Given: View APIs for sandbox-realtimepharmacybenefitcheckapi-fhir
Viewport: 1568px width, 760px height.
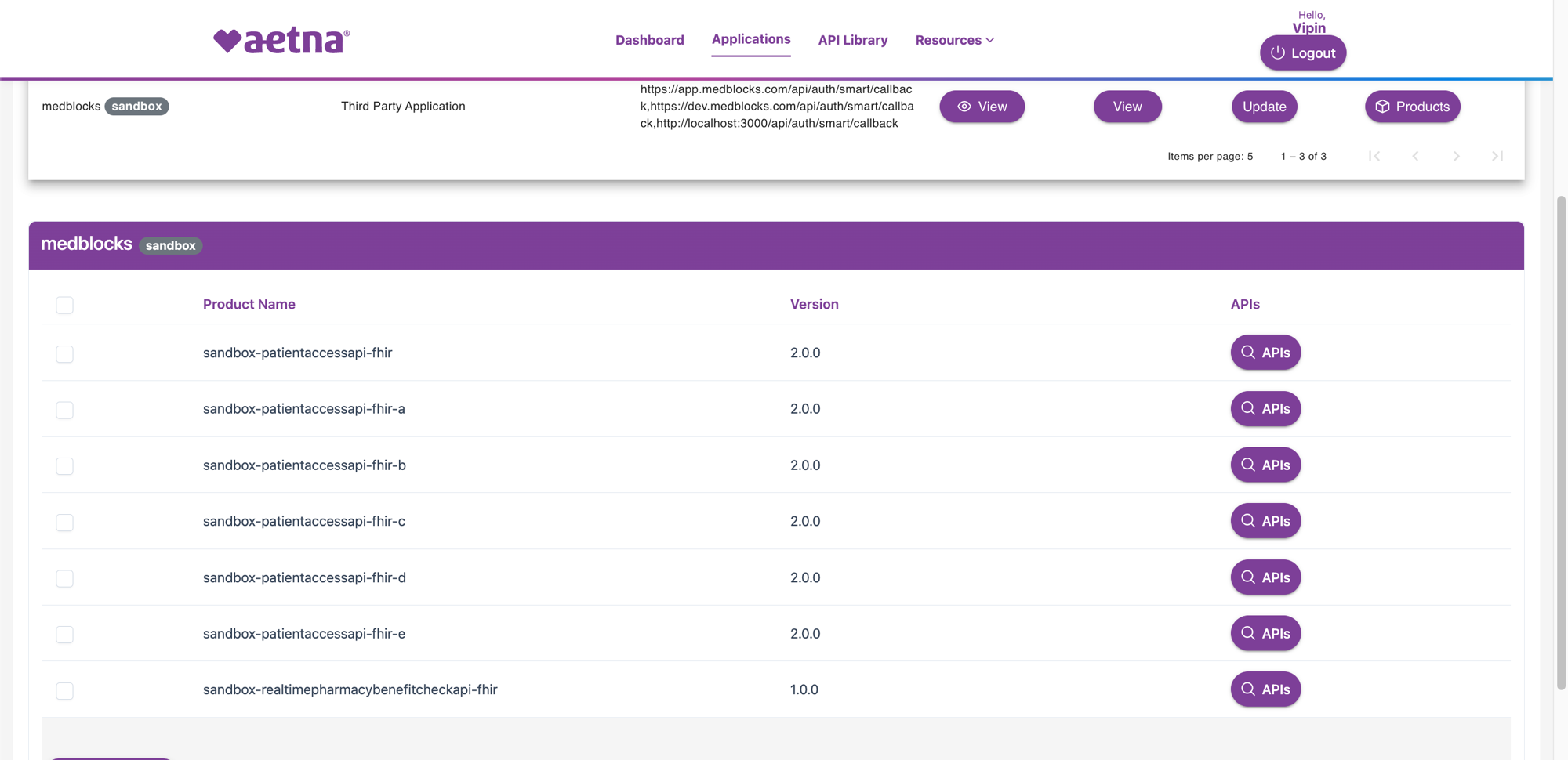Looking at the screenshot, I should pos(1265,689).
